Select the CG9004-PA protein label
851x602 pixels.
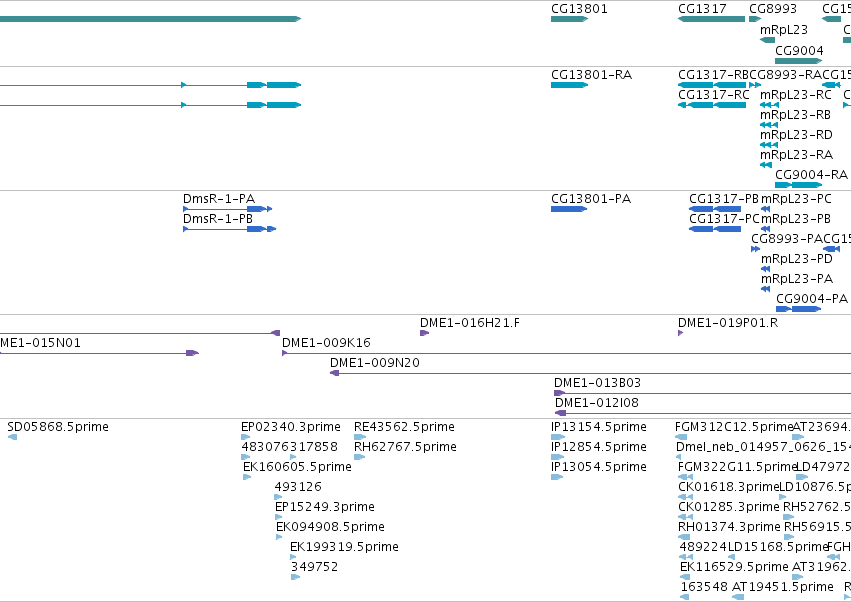[812, 299]
